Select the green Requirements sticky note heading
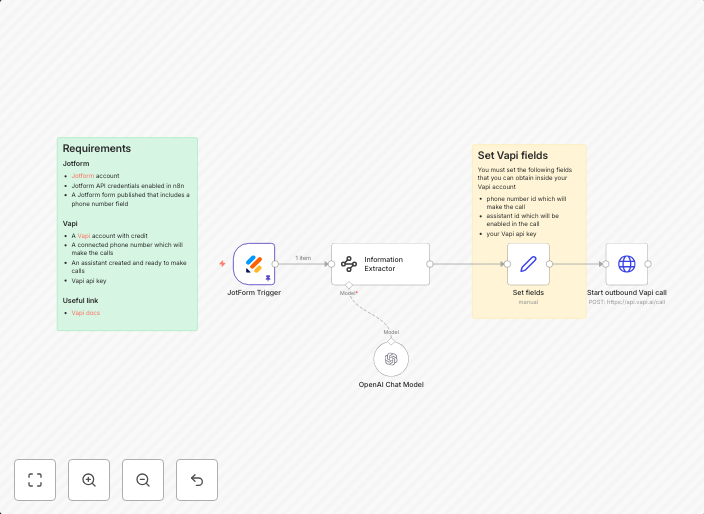This screenshot has width=704, height=514. [97, 148]
